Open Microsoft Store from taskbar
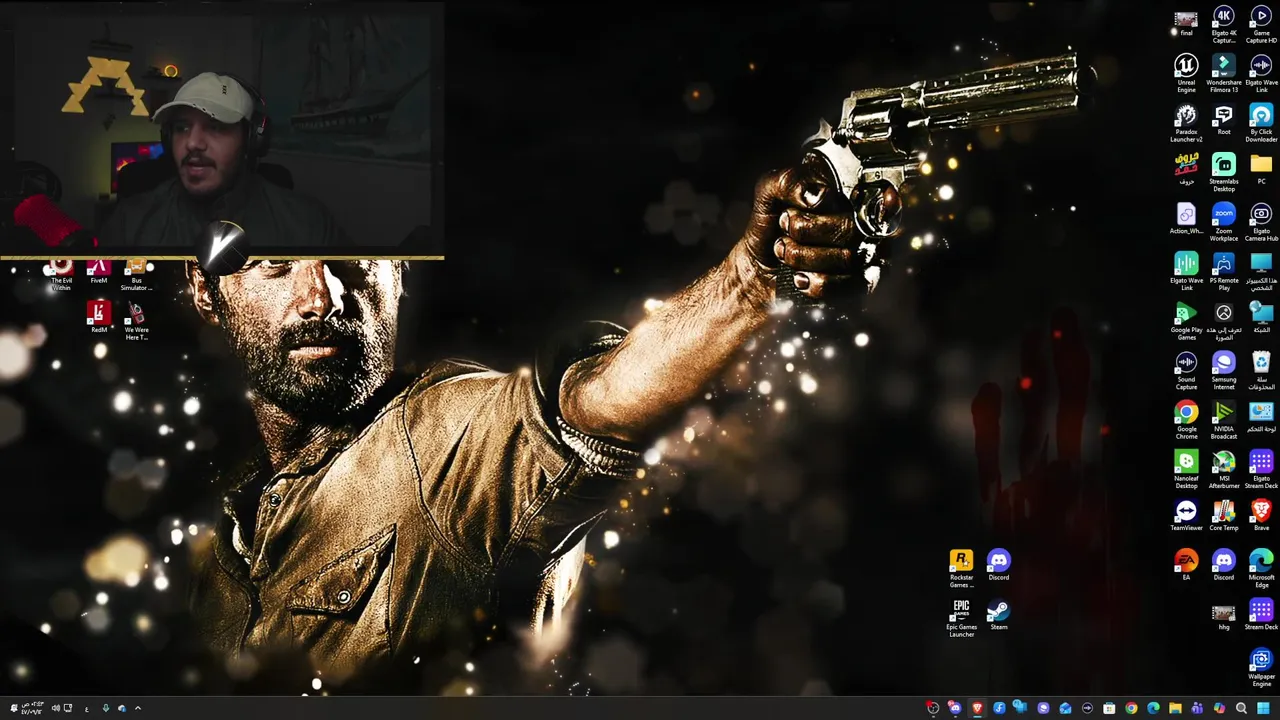This screenshot has width=1280, height=720. pos(1109,708)
